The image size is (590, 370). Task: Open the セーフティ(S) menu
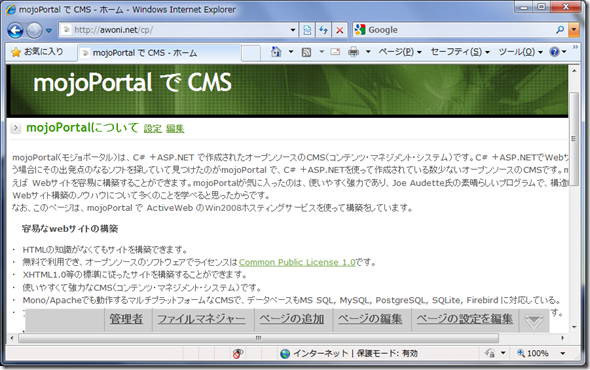[460, 52]
